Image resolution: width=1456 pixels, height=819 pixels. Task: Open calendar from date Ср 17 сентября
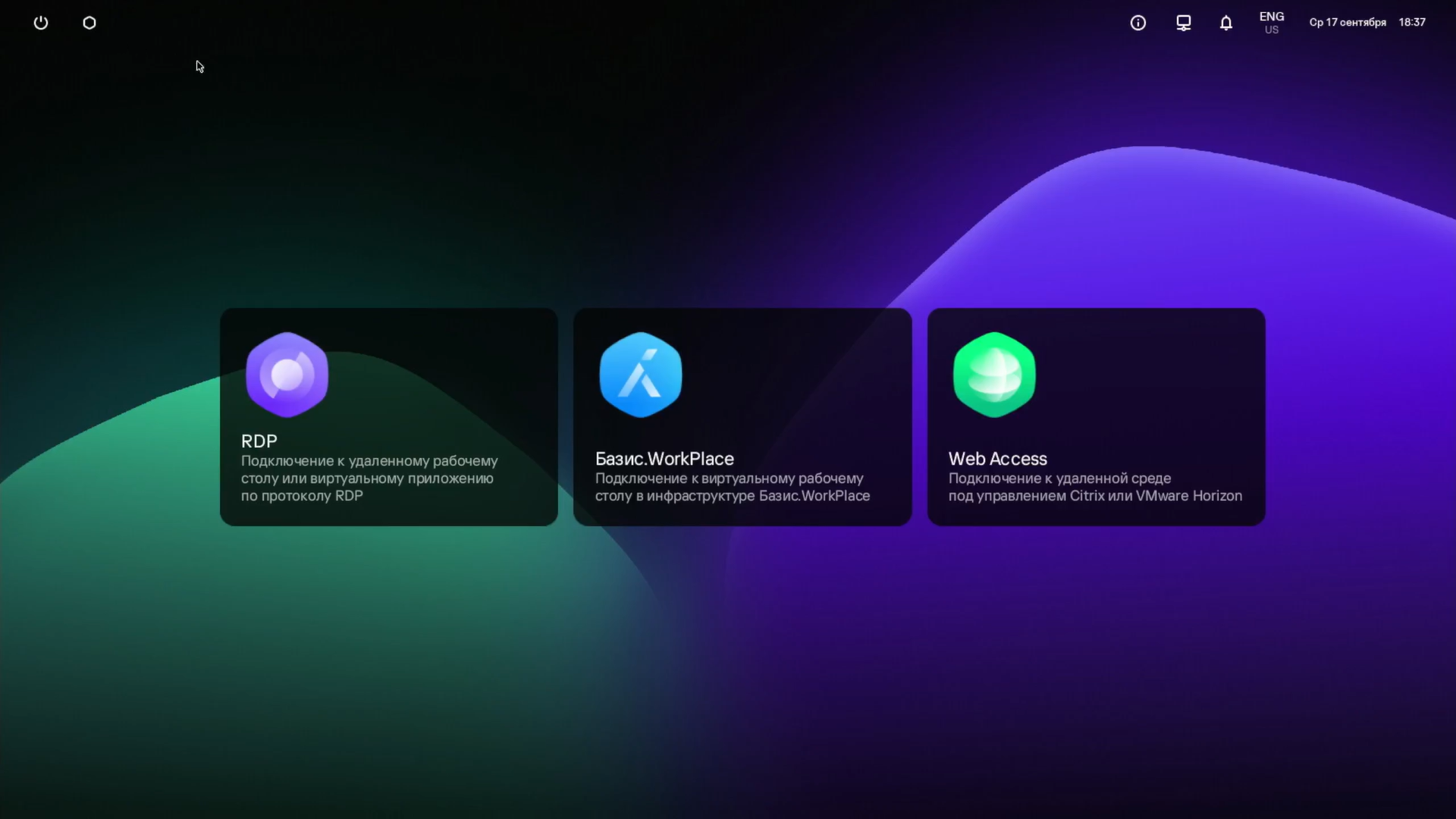point(1347,23)
